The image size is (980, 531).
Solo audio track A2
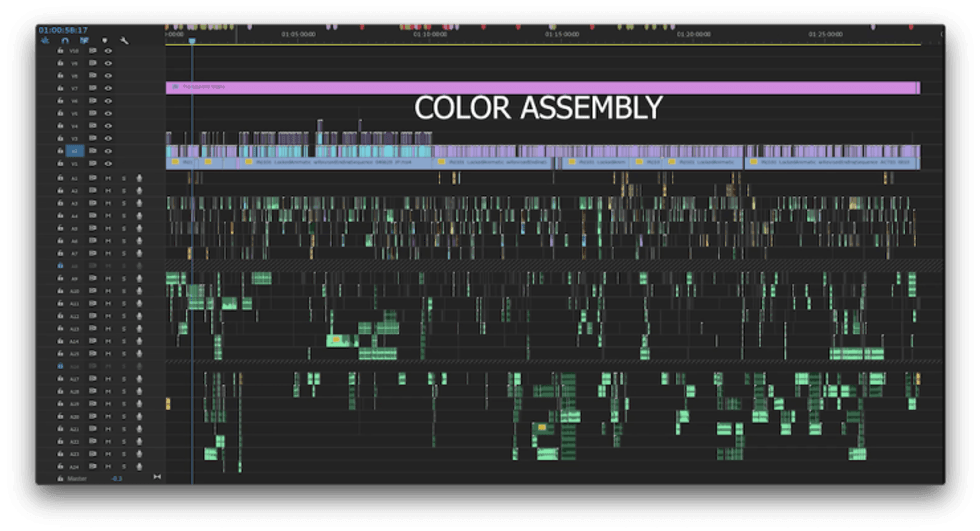124,191
